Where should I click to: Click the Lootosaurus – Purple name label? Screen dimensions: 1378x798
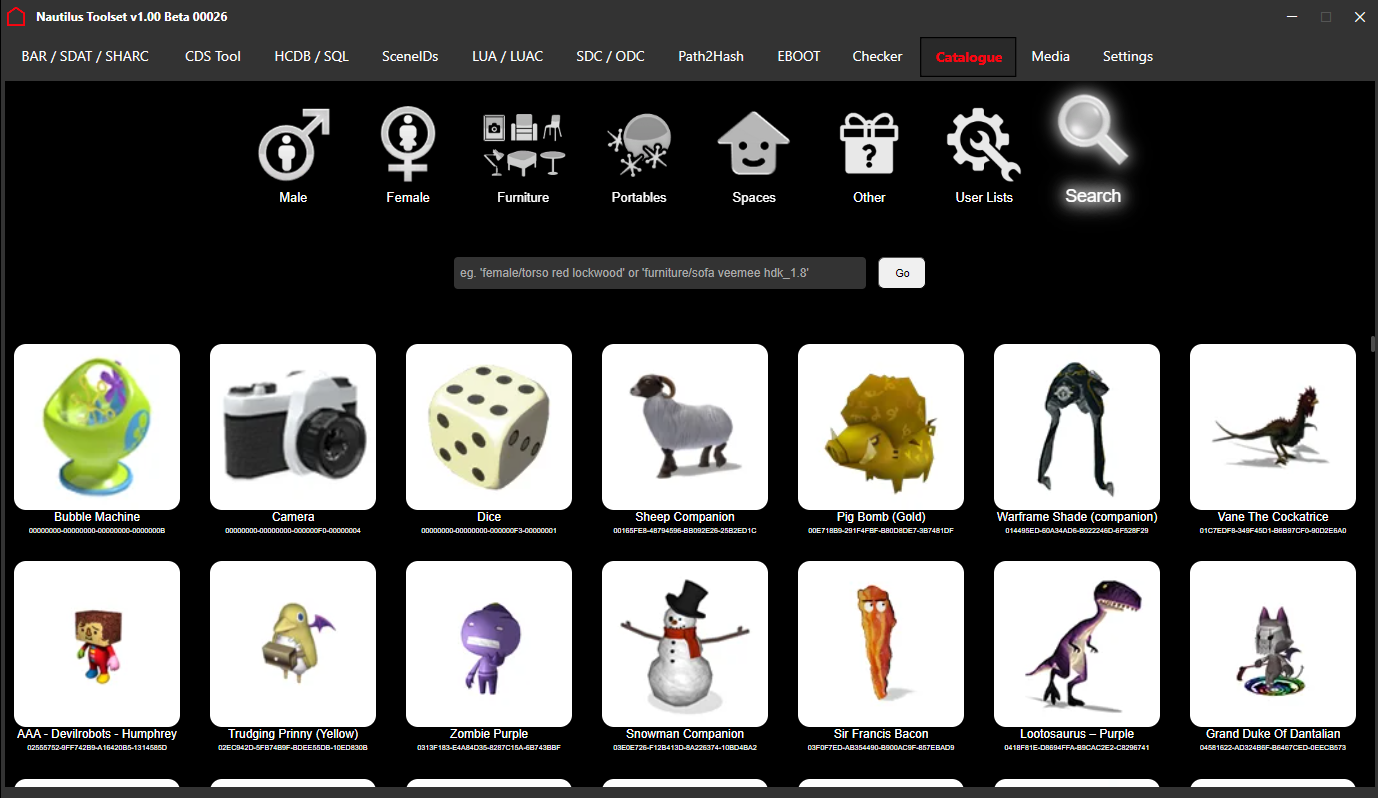pos(1077,734)
